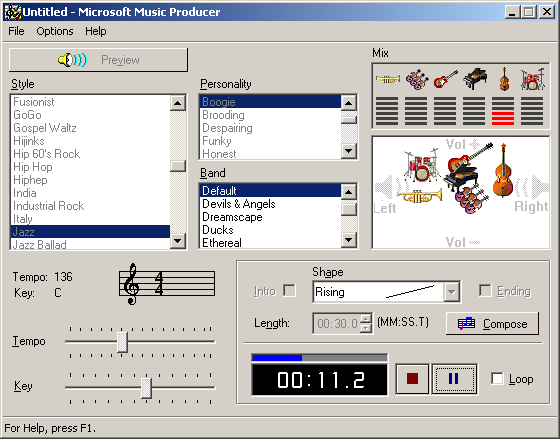
Task: Select Honest in the Personality list
Action: (x=270, y=153)
